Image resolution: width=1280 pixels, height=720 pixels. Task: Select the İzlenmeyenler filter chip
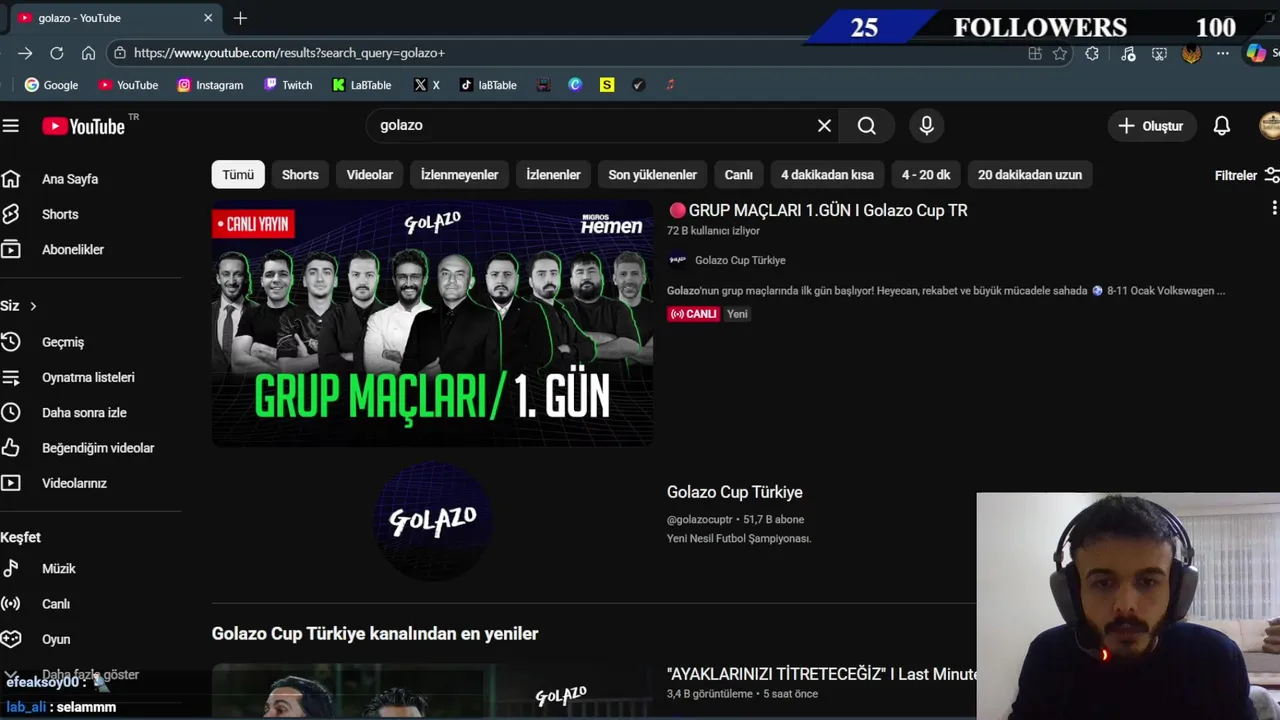coord(459,175)
